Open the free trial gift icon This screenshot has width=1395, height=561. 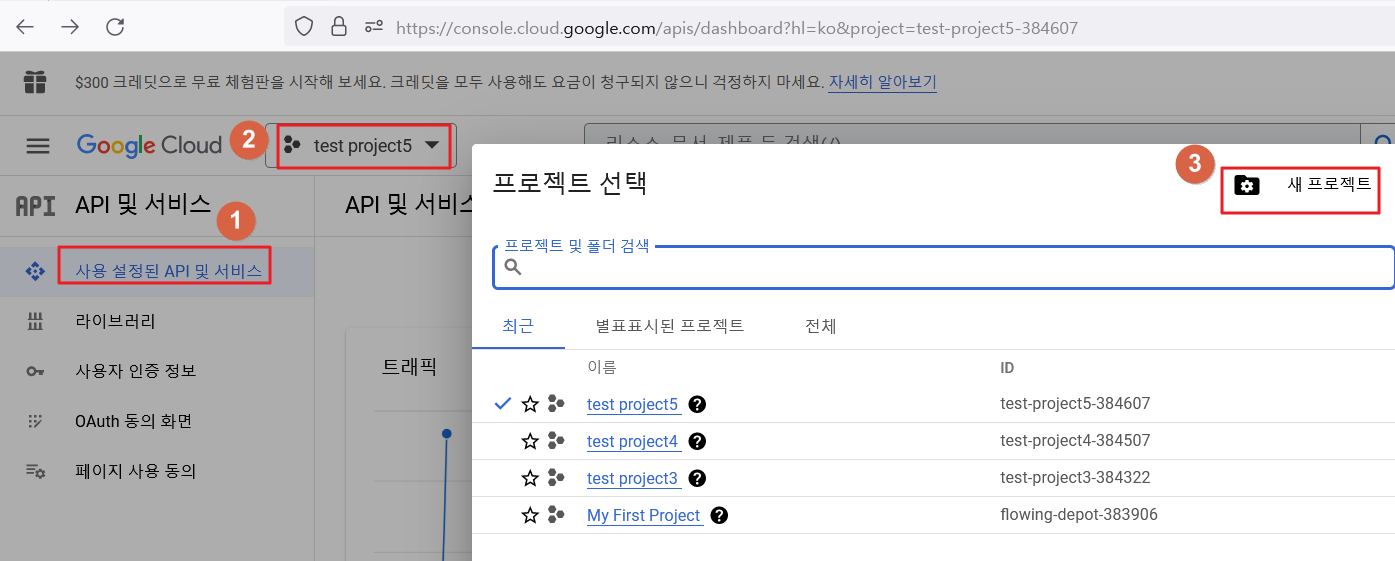coord(36,81)
